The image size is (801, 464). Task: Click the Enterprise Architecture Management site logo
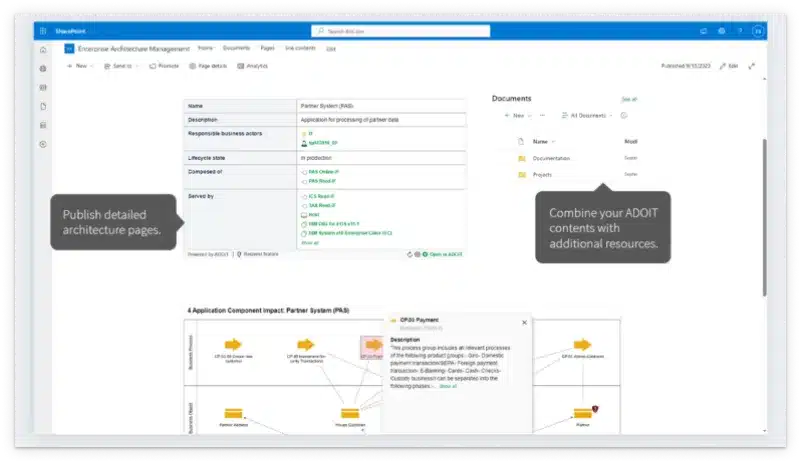pos(69,49)
